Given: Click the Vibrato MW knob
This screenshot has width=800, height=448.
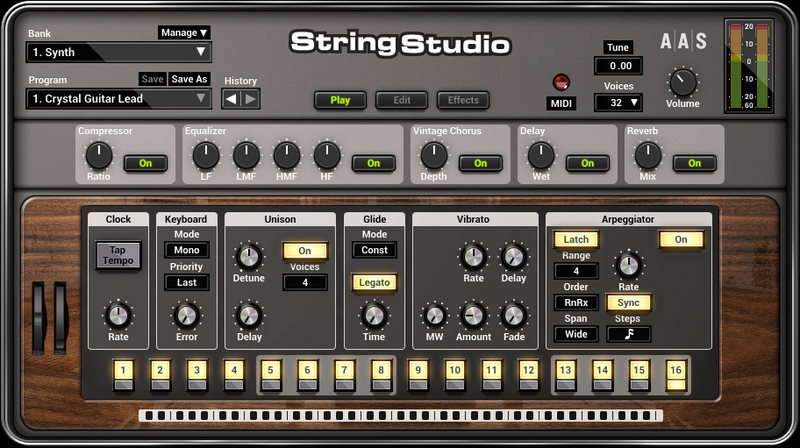Looking at the screenshot, I should pos(434,316).
